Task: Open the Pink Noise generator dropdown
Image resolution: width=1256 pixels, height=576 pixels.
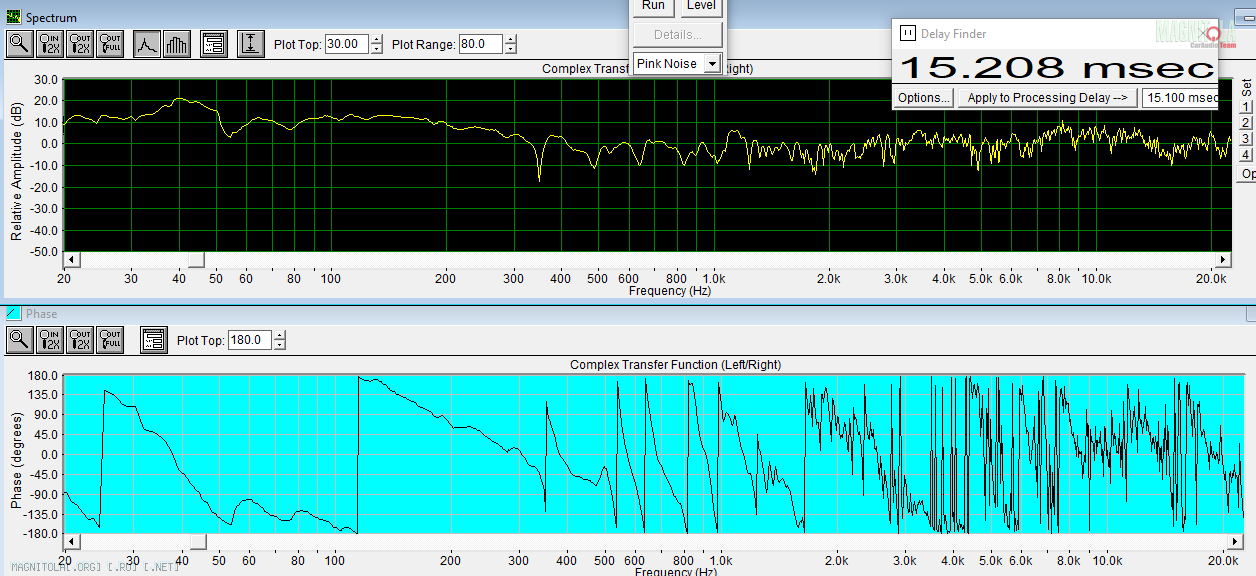Action: pos(712,63)
